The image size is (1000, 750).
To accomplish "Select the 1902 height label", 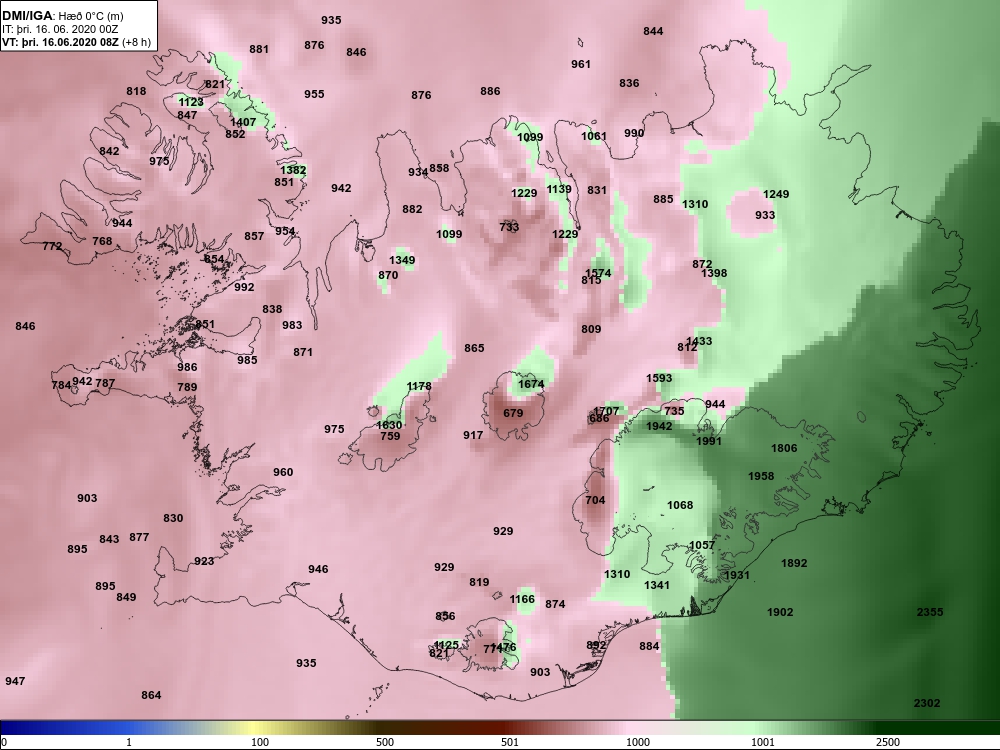I will pyautogui.click(x=780, y=612).
